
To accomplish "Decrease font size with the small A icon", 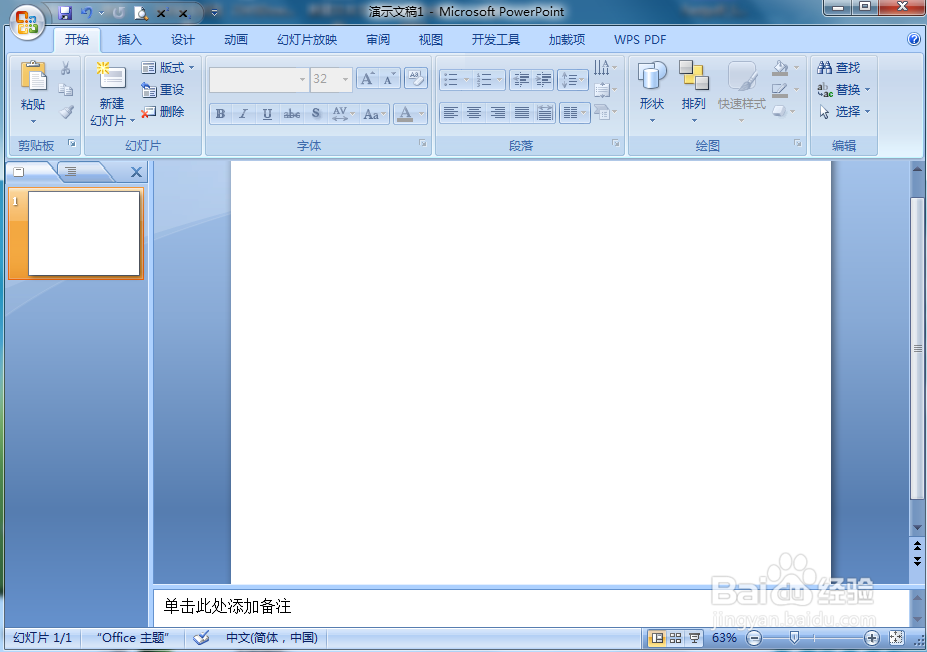I will point(389,79).
